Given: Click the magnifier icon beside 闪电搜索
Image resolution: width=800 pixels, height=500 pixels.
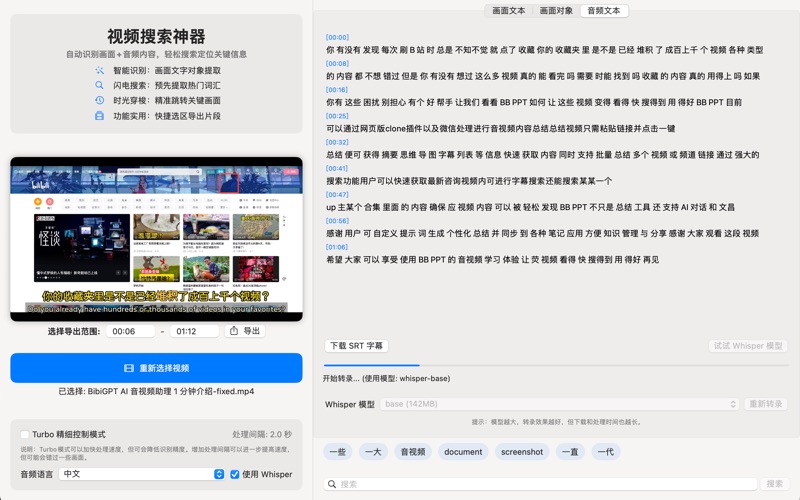Looking at the screenshot, I should coord(99,85).
